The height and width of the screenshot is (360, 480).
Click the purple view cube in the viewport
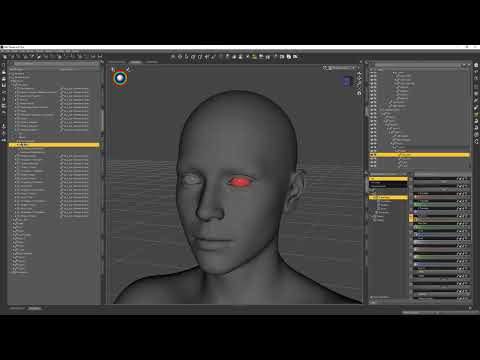pos(347,81)
